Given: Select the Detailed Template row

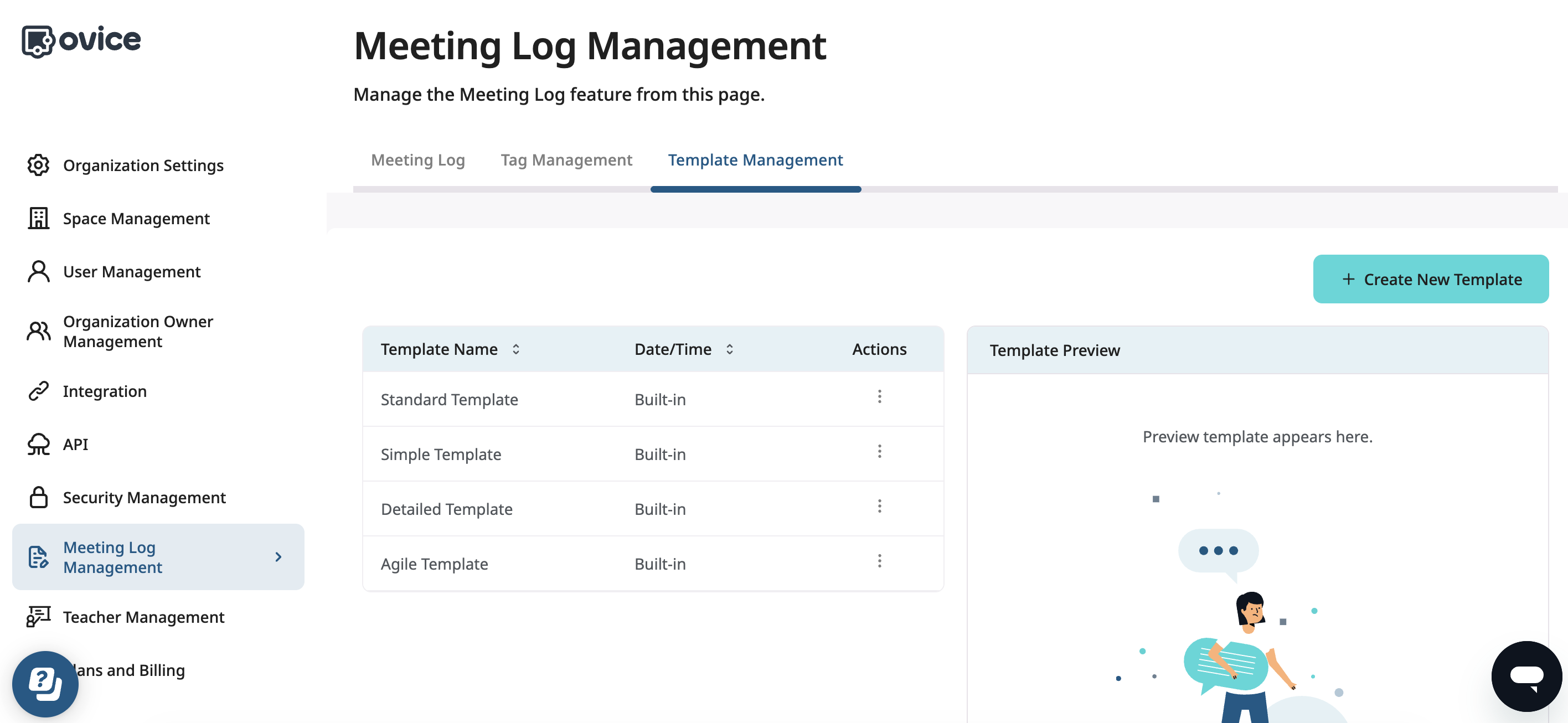Looking at the screenshot, I should pos(446,509).
